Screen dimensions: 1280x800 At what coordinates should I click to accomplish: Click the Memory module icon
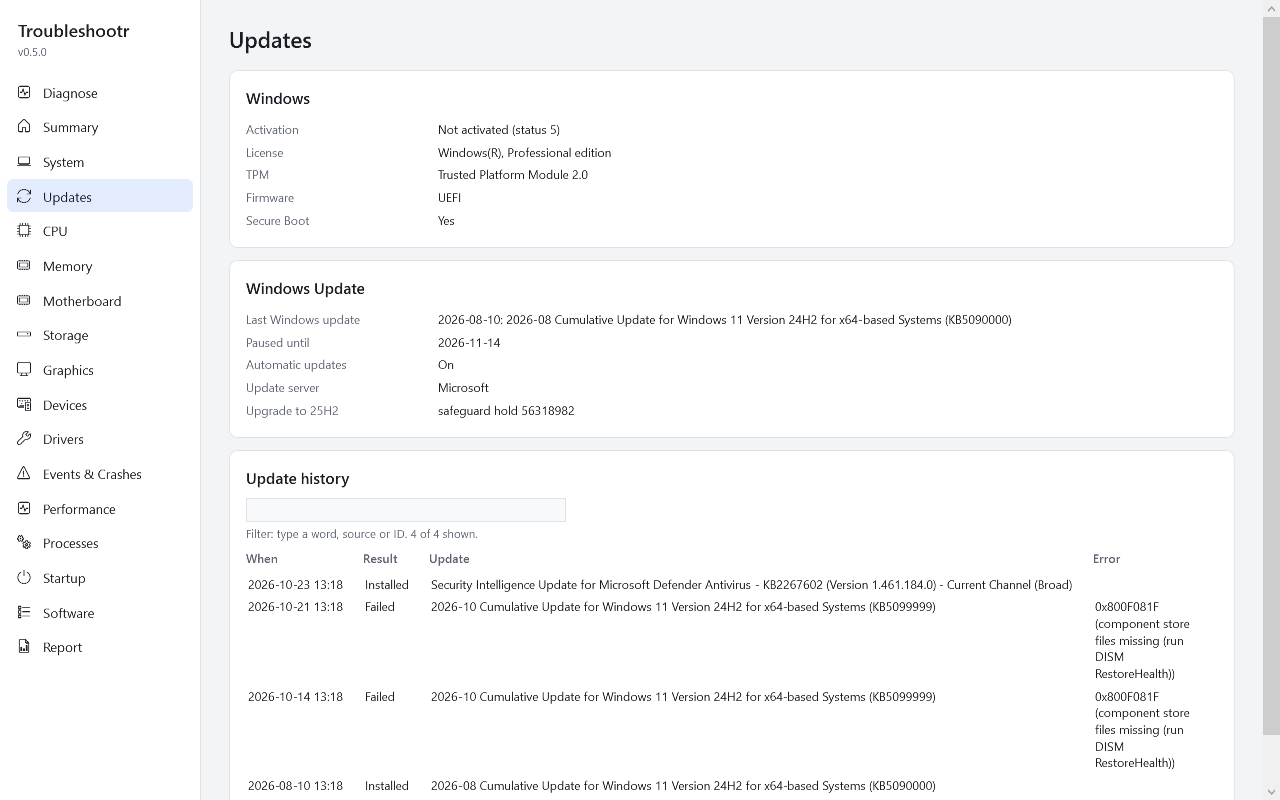pos(24,266)
